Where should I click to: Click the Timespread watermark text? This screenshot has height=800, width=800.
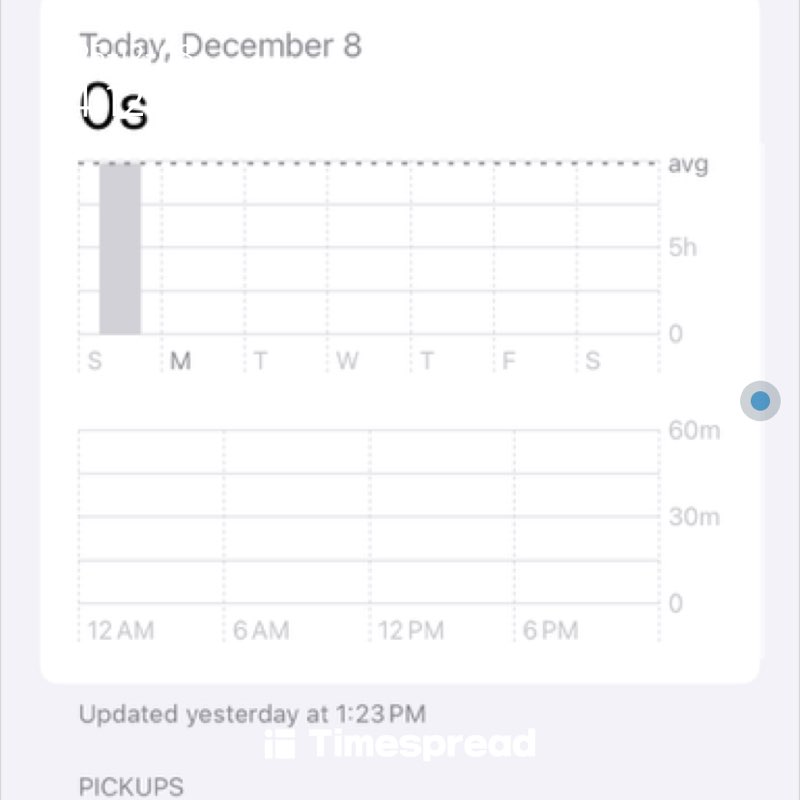[x=422, y=745]
